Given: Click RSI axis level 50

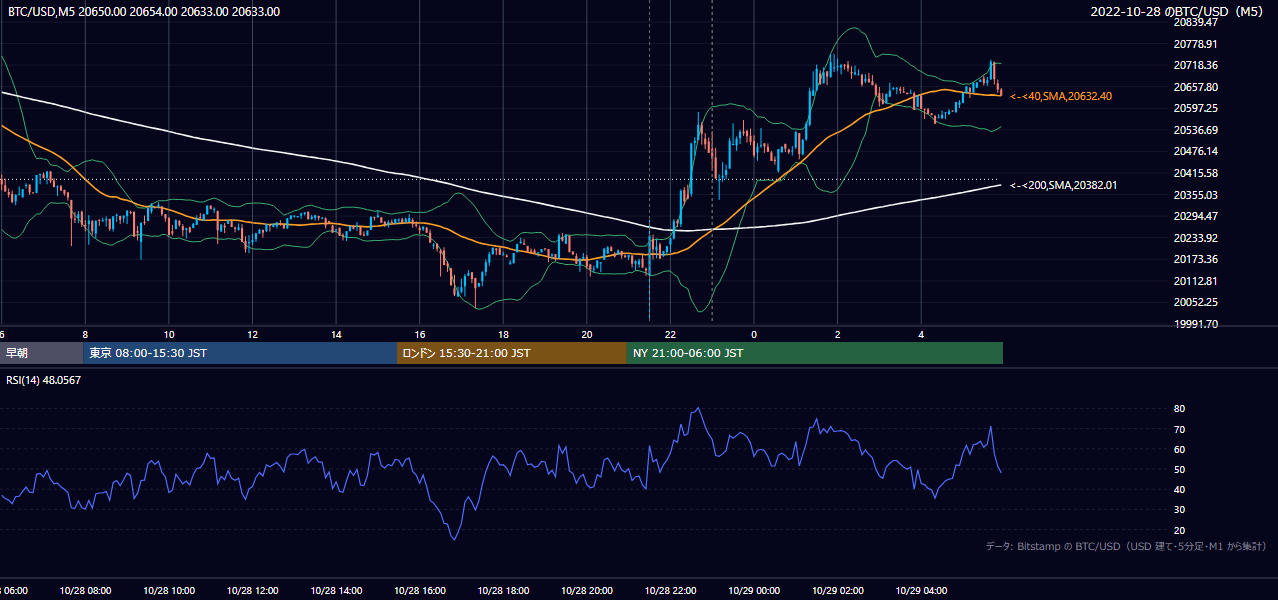Looking at the screenshot, I should pos(1180,469).
